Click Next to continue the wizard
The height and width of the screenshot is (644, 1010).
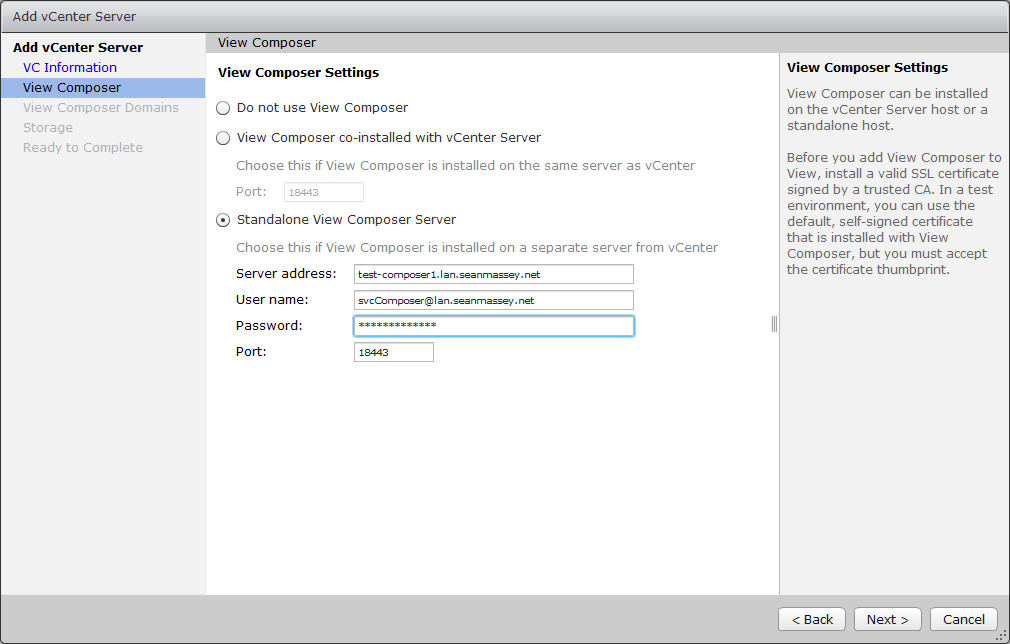coord(888,619)
